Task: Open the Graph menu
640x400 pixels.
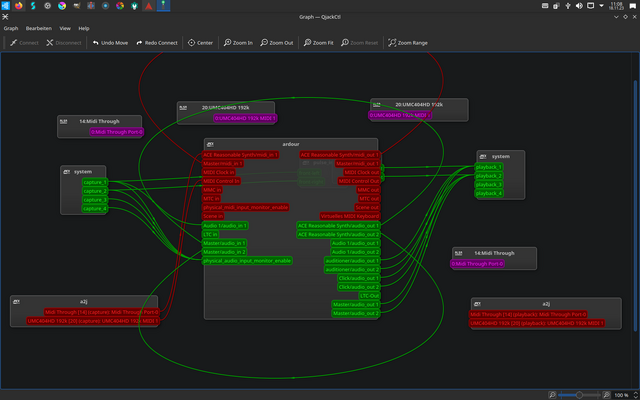Action: pyautogui.click(x=11, y=29)
